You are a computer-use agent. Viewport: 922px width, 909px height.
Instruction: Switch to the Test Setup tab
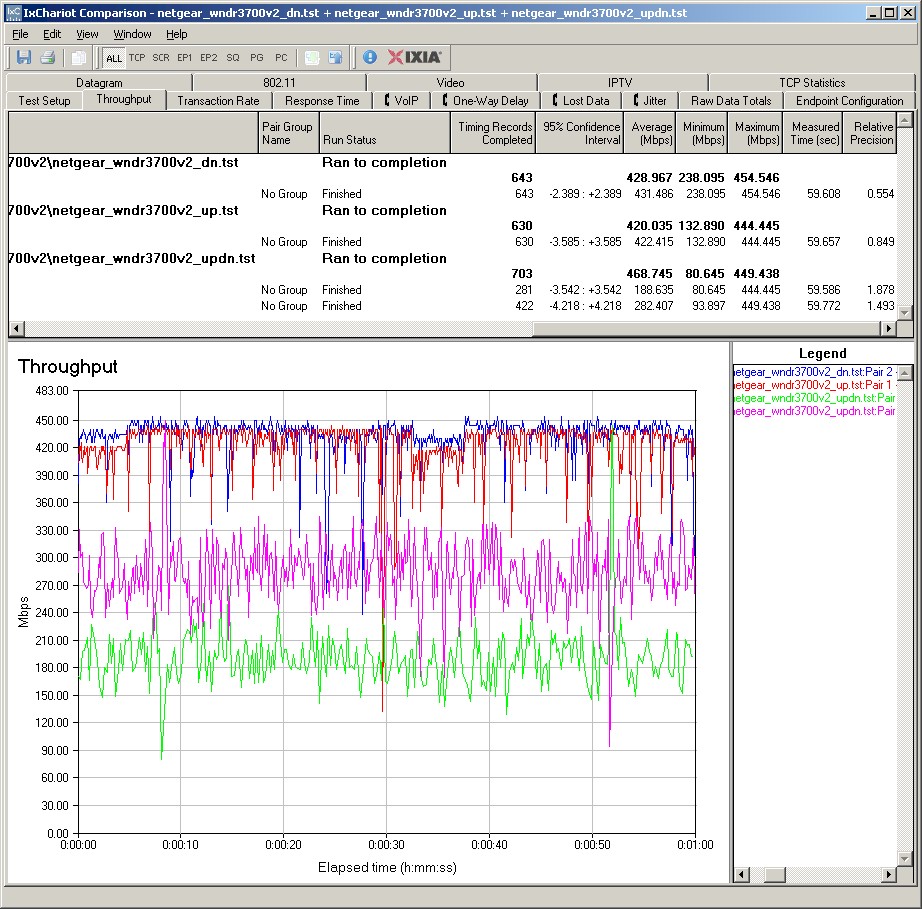[x=44, y=101]
